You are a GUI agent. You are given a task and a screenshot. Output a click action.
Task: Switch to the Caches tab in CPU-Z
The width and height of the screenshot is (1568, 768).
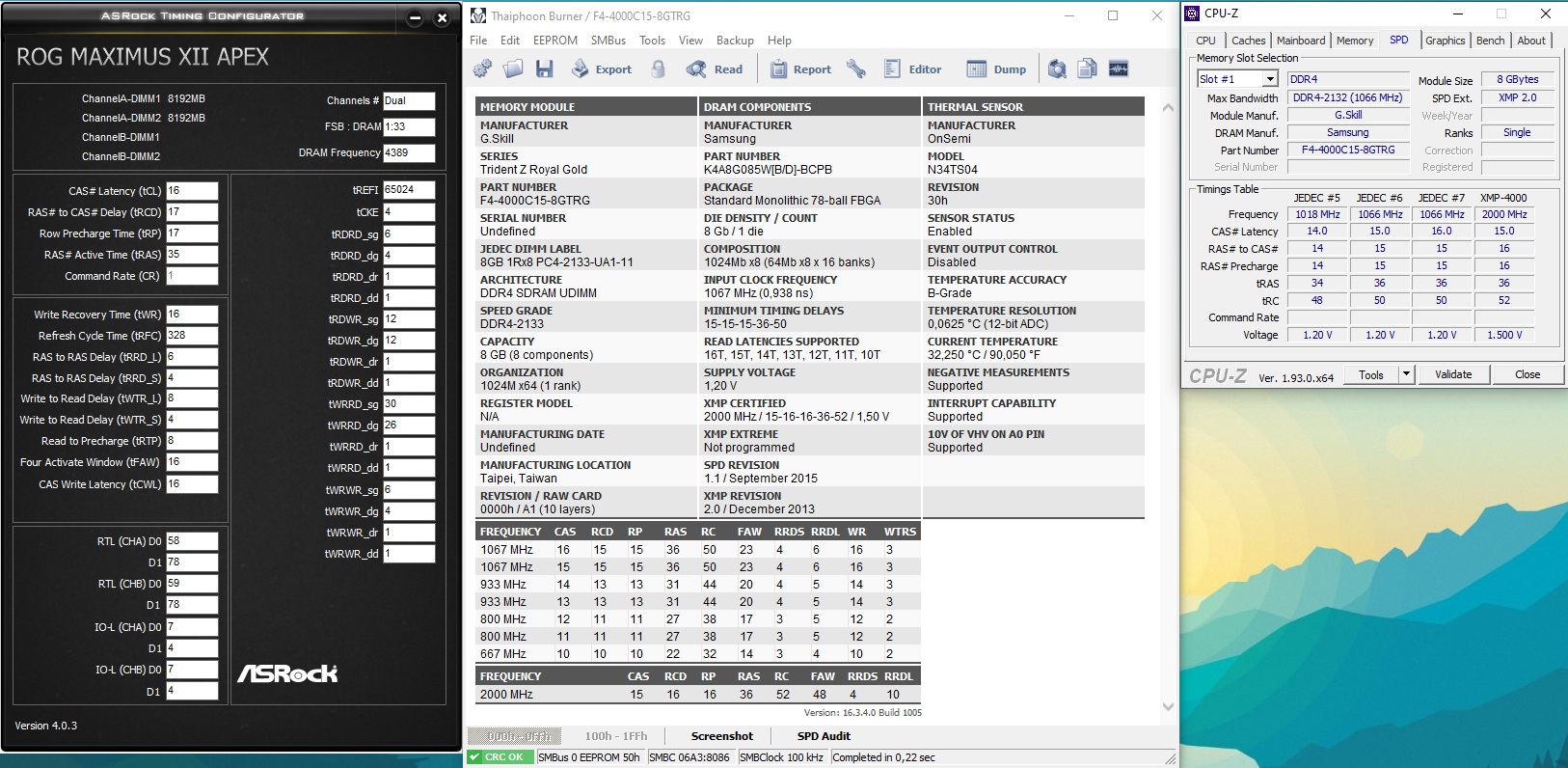[x=1248, y=41]
